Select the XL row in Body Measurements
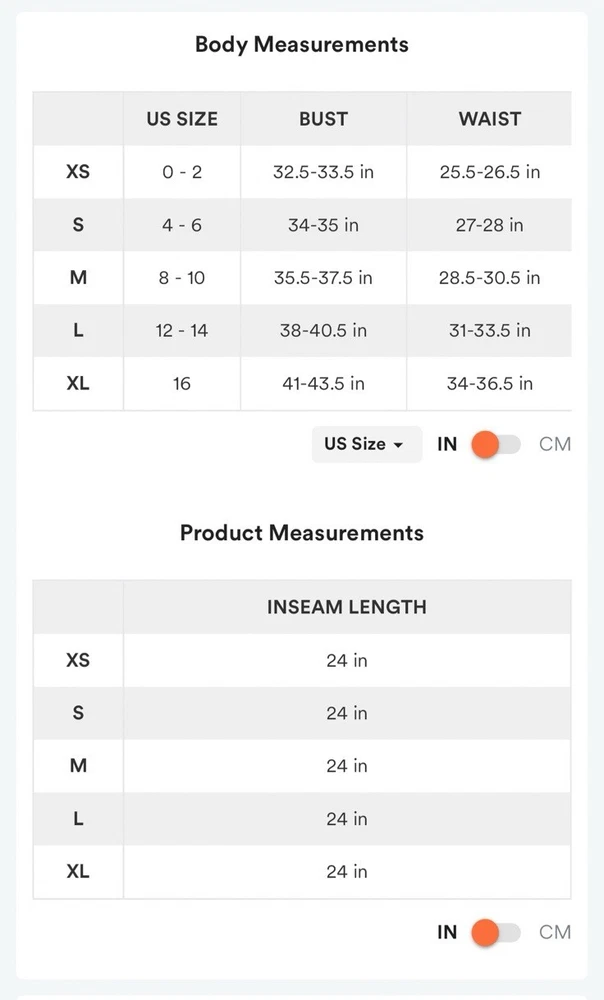604x1000 pixels. 78,383
